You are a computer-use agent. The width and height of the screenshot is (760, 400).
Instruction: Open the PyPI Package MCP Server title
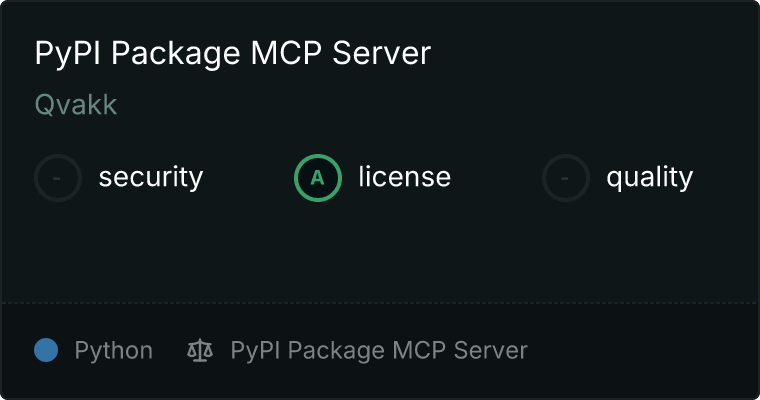[233, 53]
